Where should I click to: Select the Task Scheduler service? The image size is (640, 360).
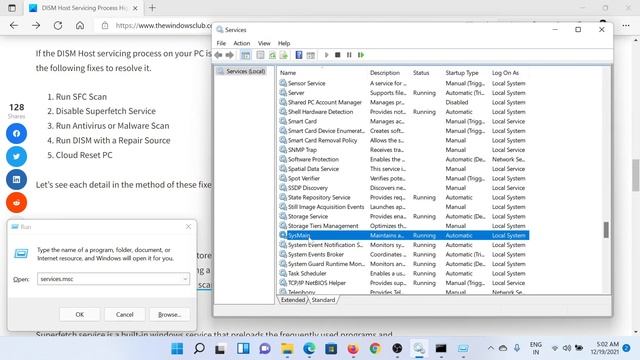pos(404,273)
